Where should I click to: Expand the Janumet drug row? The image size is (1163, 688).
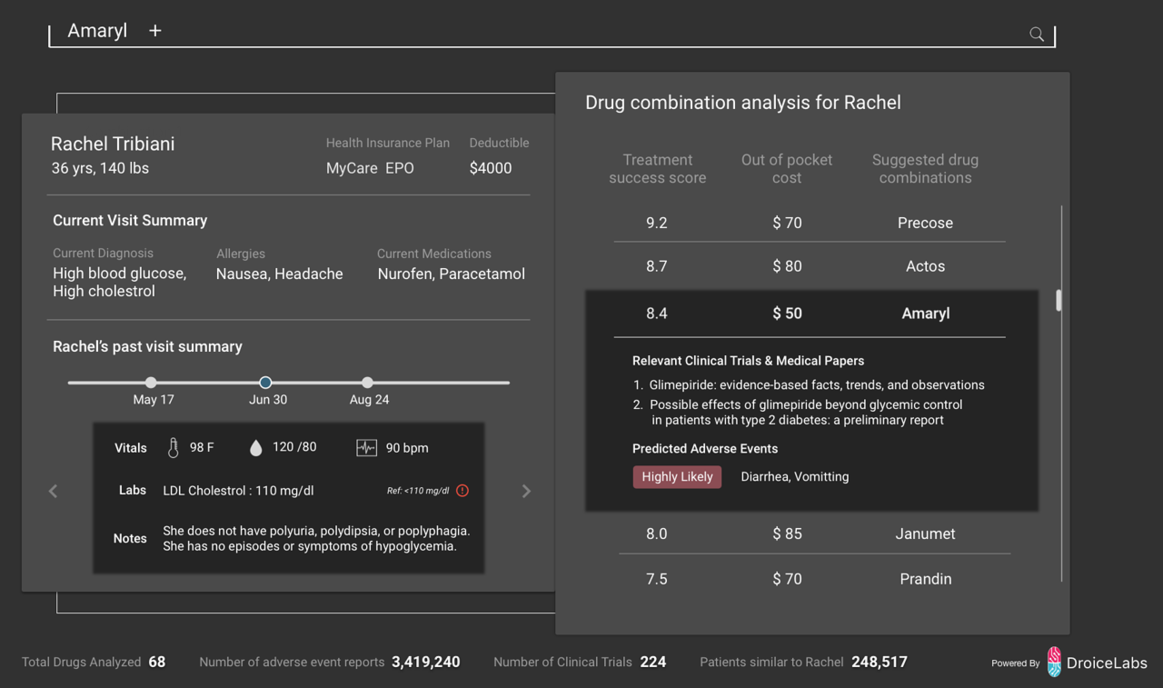tap(814, 534)
